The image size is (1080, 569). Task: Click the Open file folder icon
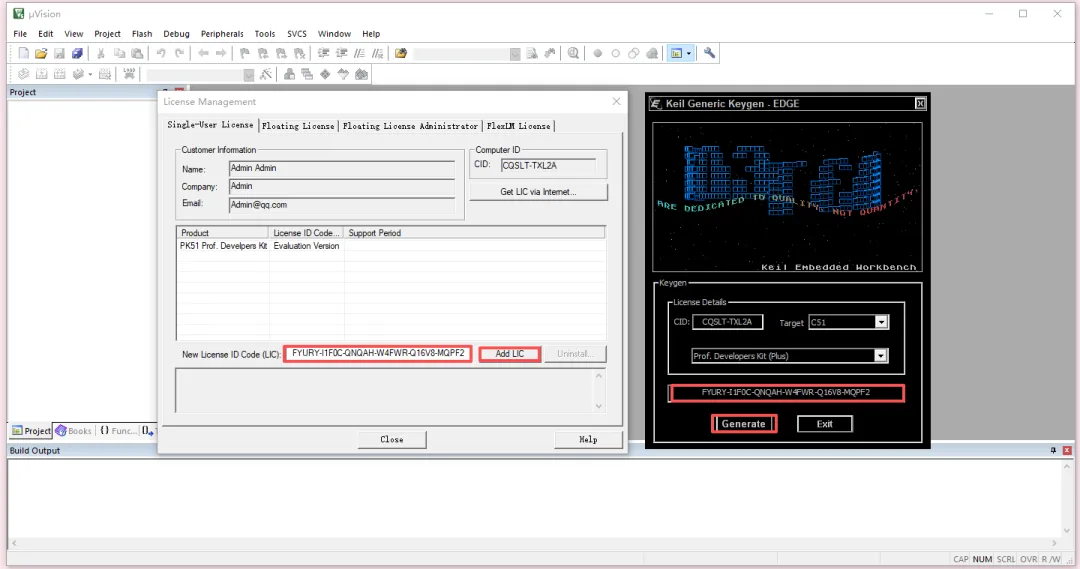[x=41, y=53]
